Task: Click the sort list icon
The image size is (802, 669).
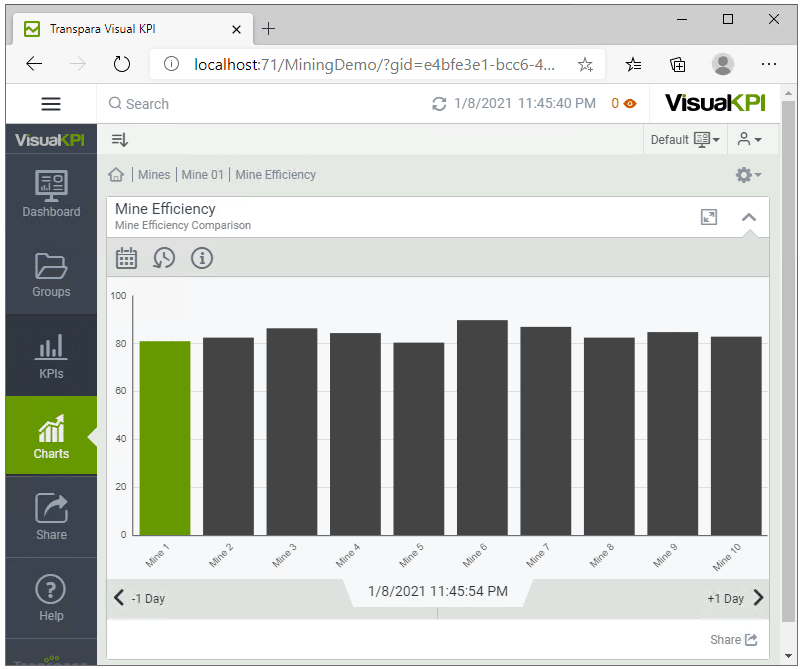Action: click(x=119, y=140)
